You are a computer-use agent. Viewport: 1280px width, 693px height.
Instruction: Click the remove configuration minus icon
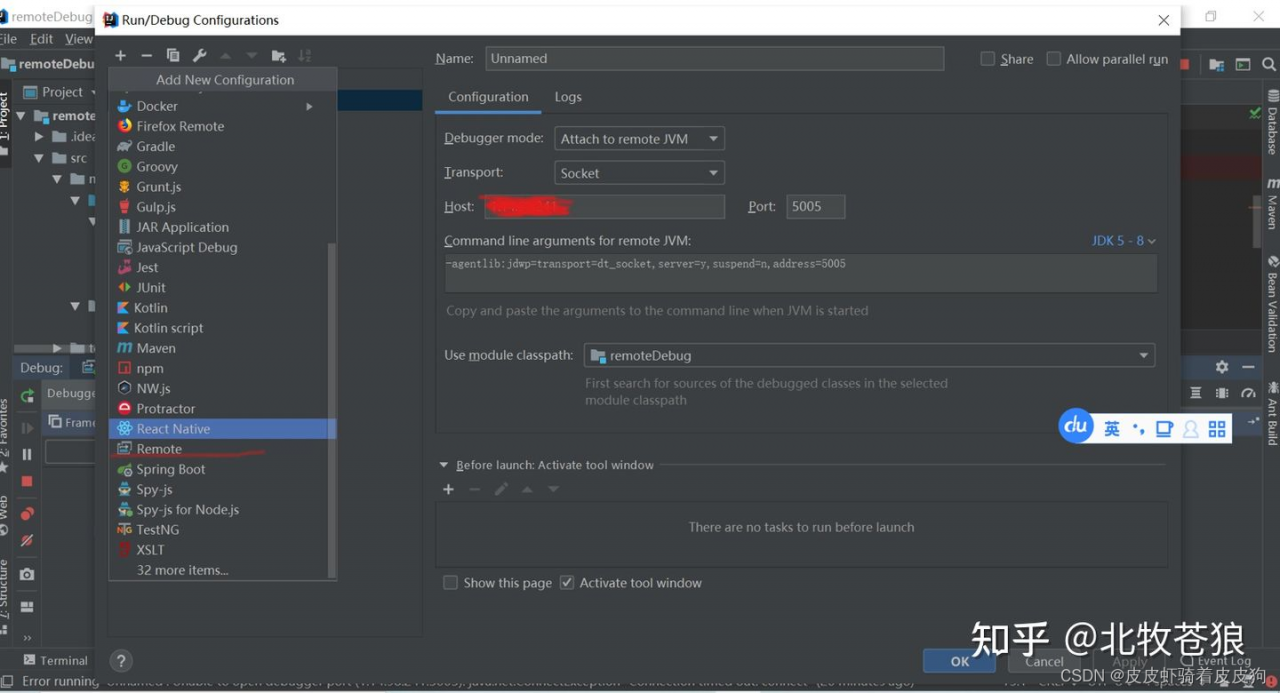point(146,56)
